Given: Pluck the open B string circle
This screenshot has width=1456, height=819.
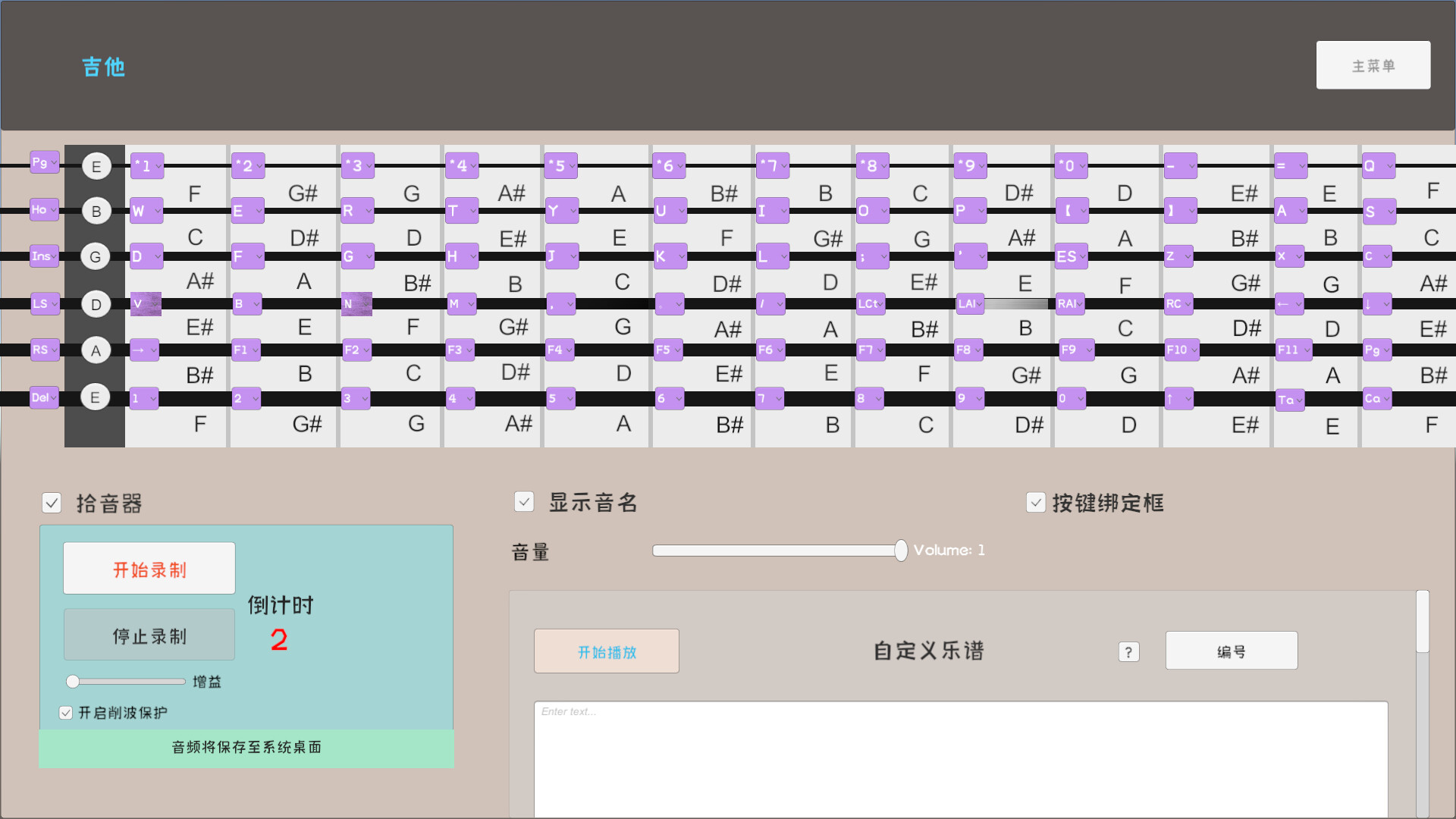Looking at the screenshot, I should click(x=96, y=212).
